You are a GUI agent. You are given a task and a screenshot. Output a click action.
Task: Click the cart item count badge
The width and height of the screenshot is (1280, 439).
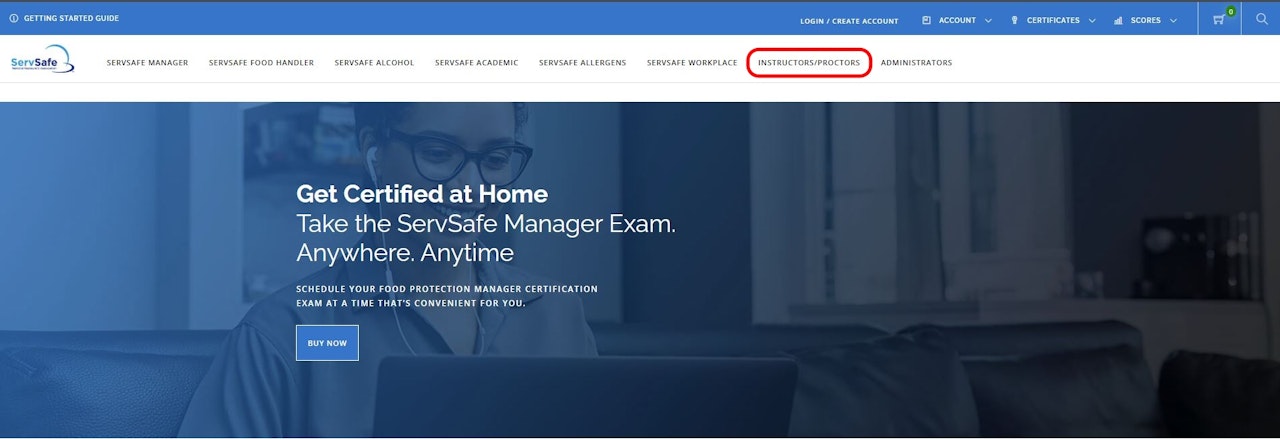coord(1230,11)
